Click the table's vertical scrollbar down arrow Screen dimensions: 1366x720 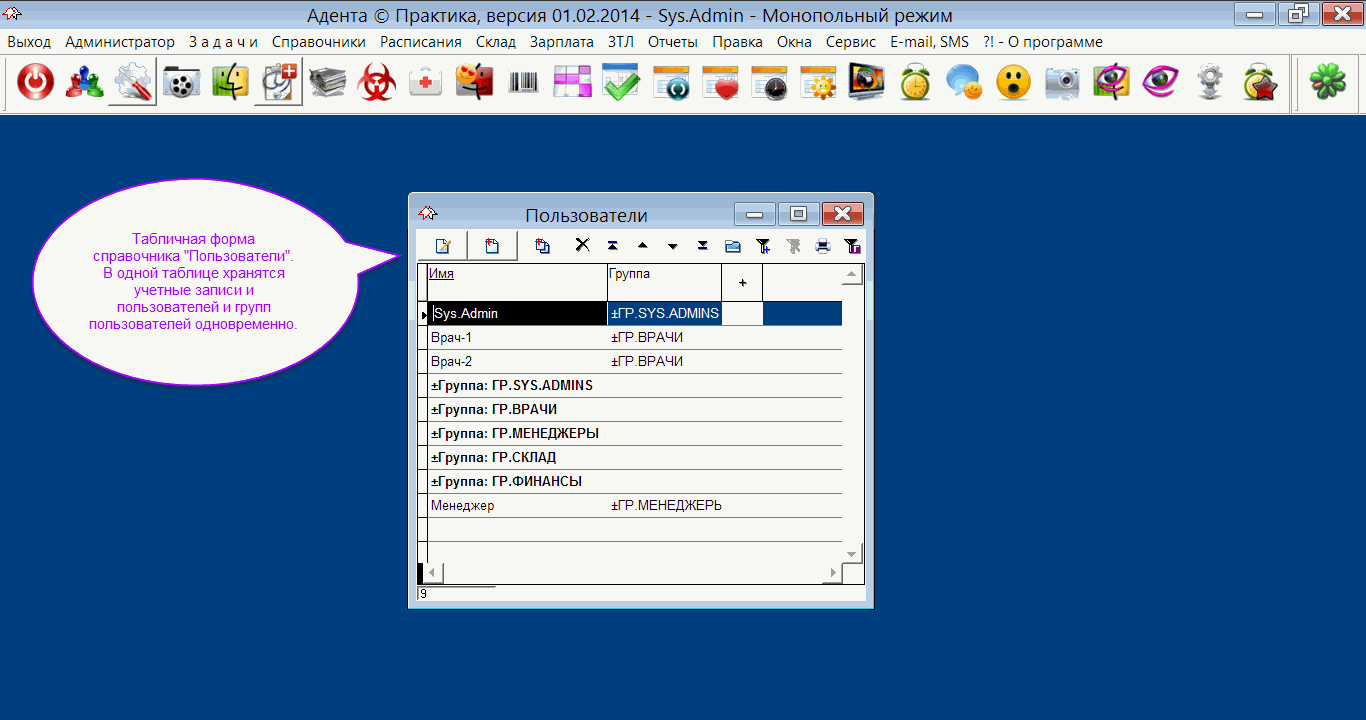(852, 554)
